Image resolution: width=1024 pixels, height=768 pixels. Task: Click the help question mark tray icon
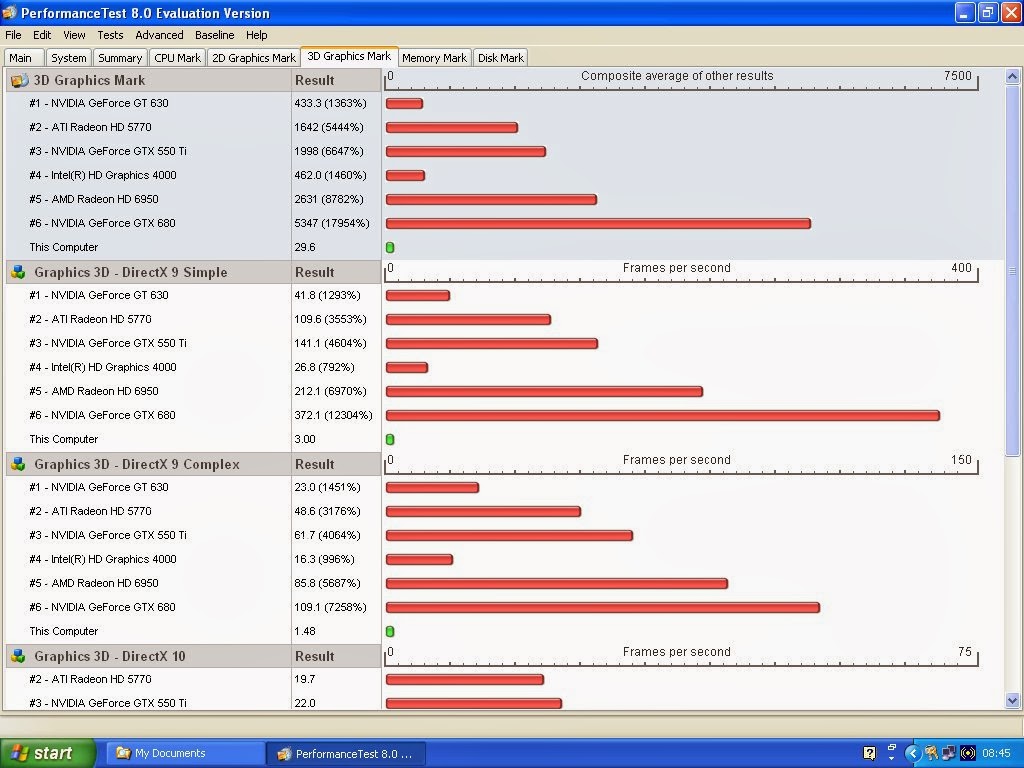coord(869,753)
